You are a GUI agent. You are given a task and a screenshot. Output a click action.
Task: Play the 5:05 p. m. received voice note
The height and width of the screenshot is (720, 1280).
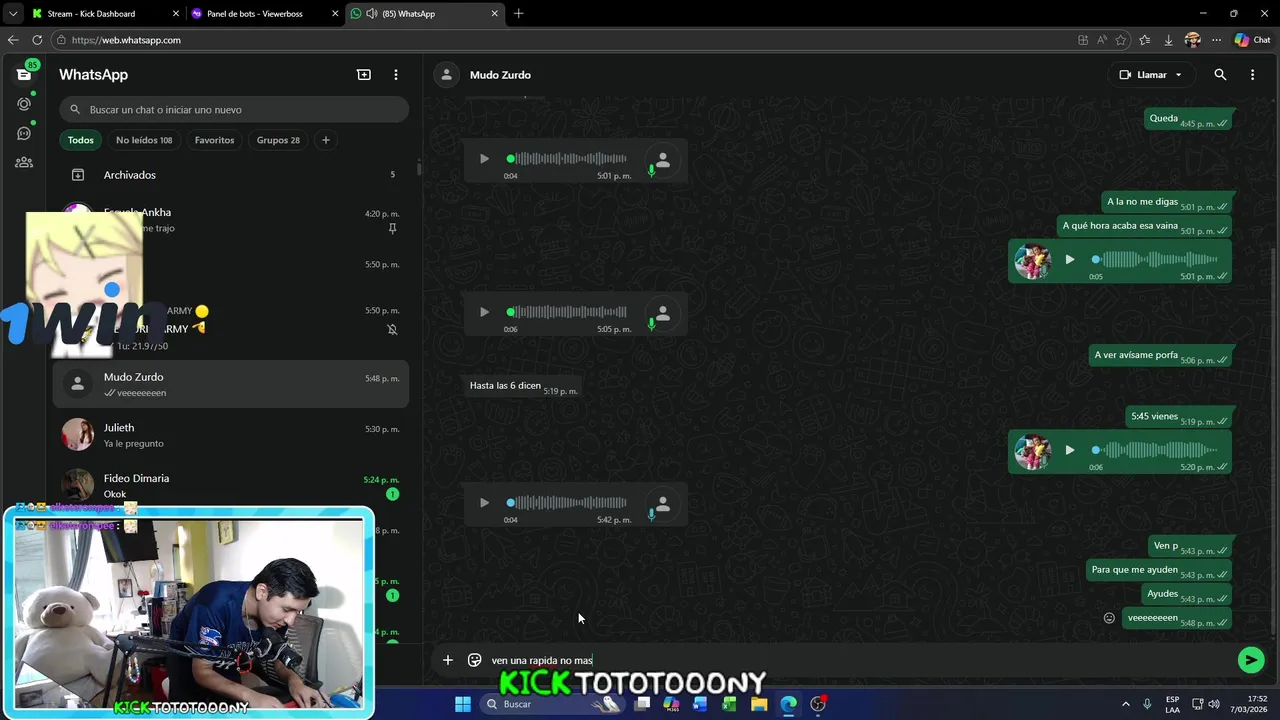tap(484, 312)
